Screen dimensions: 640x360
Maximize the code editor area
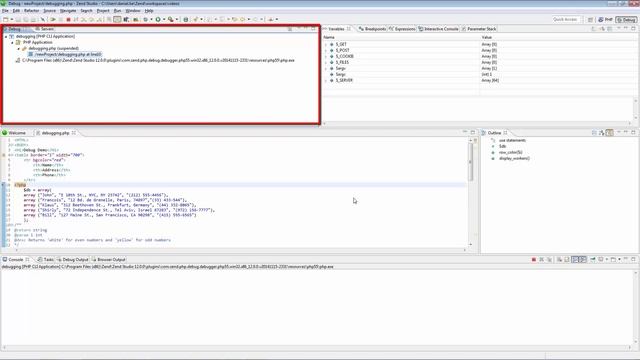click(473, 133)
